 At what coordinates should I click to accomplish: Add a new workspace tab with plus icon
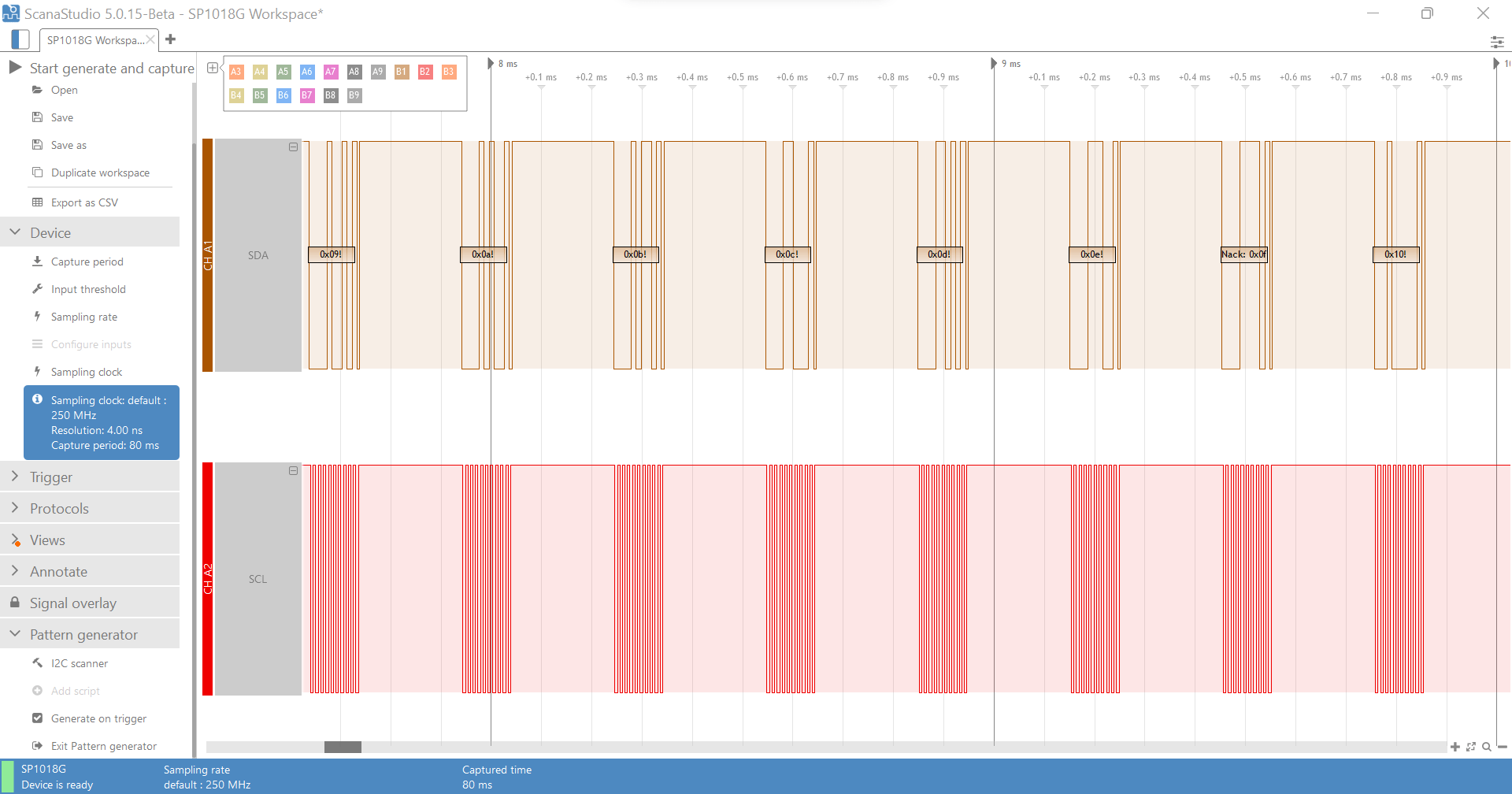point(171,39)
